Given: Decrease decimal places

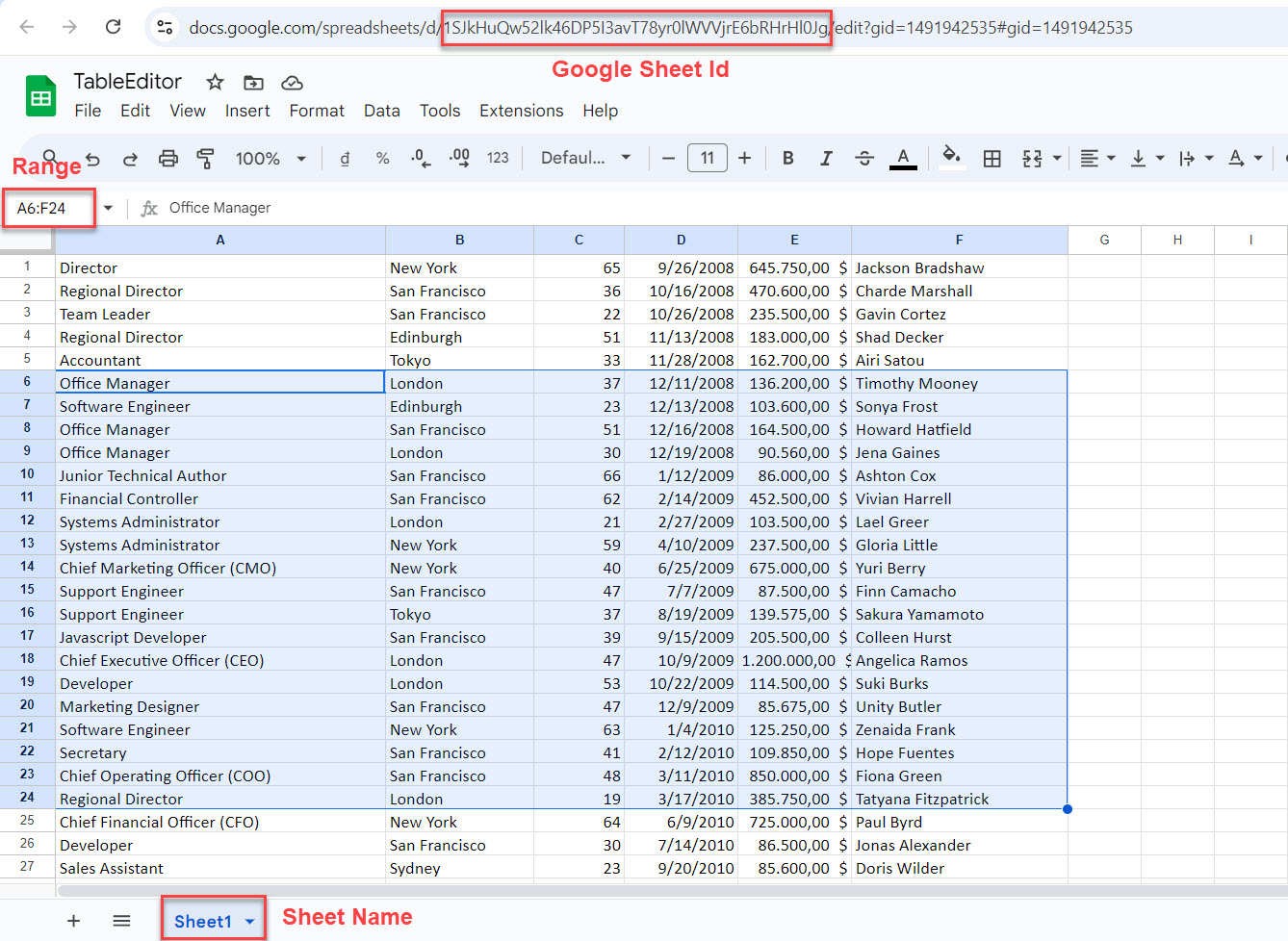Looking at the screenshot, I should 421,158.
